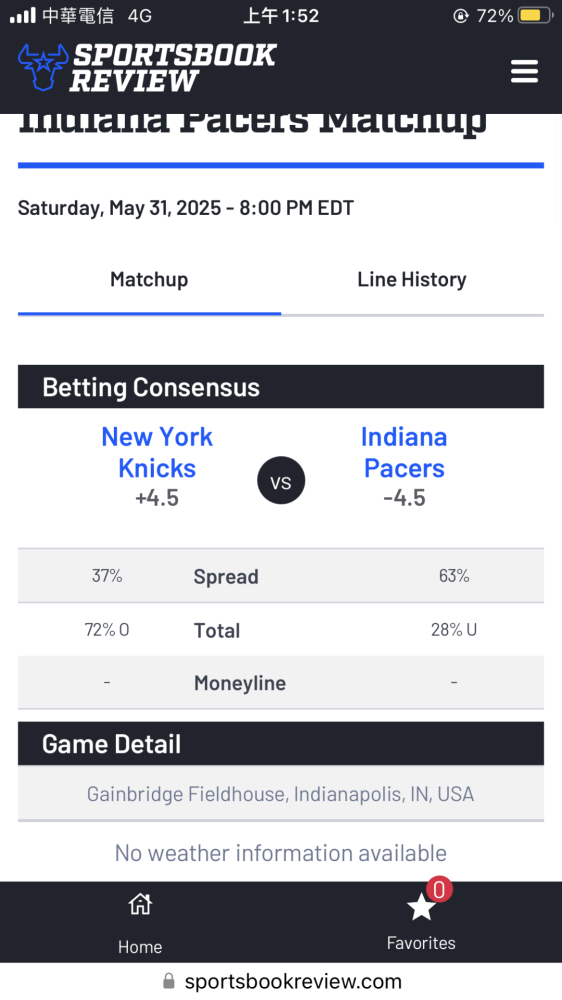Select the Matchup tab
Viewport: 562px width, 1000px height.
pos(149,280)
